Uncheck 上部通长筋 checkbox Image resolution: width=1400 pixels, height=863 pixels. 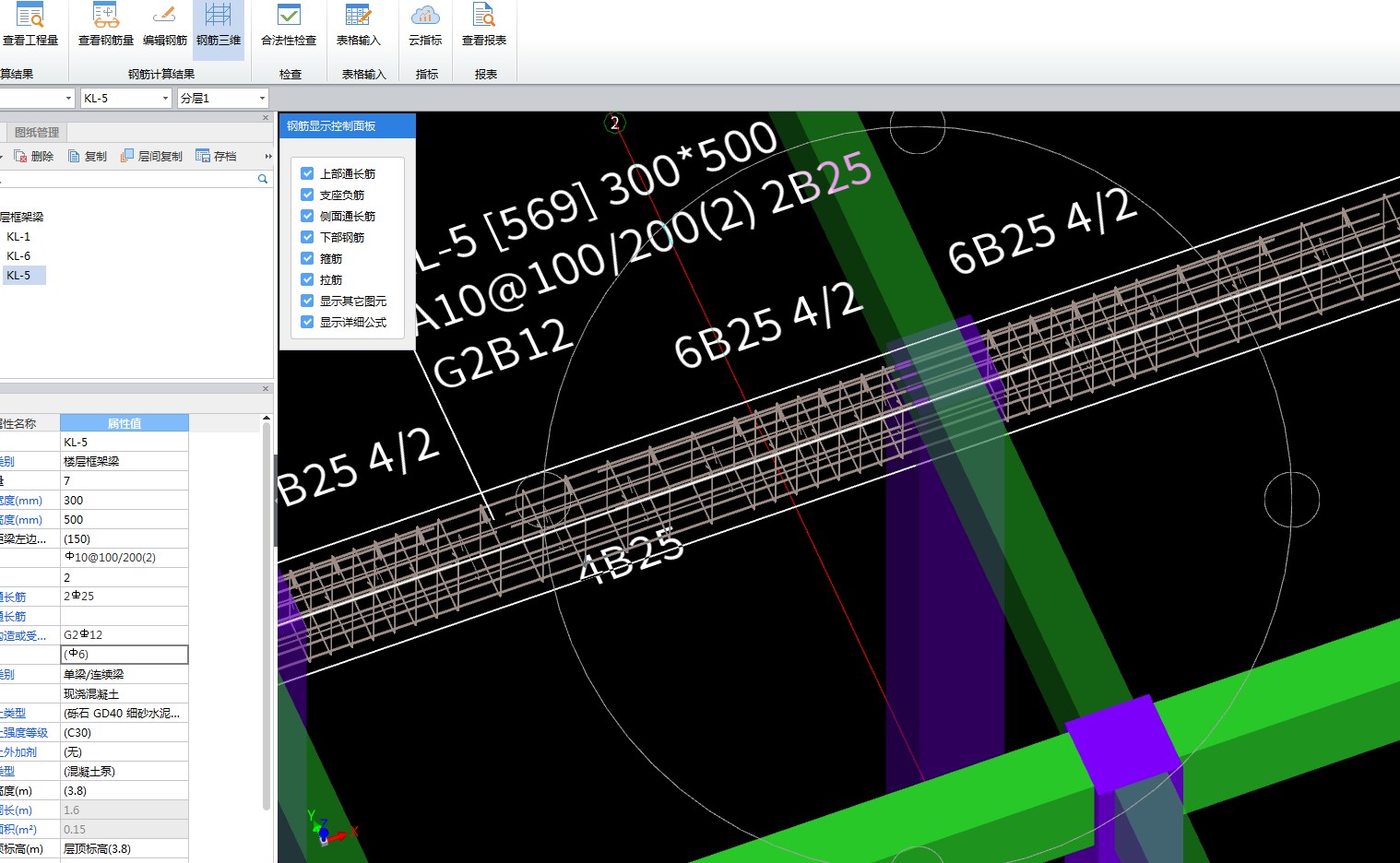pos(307,173)
